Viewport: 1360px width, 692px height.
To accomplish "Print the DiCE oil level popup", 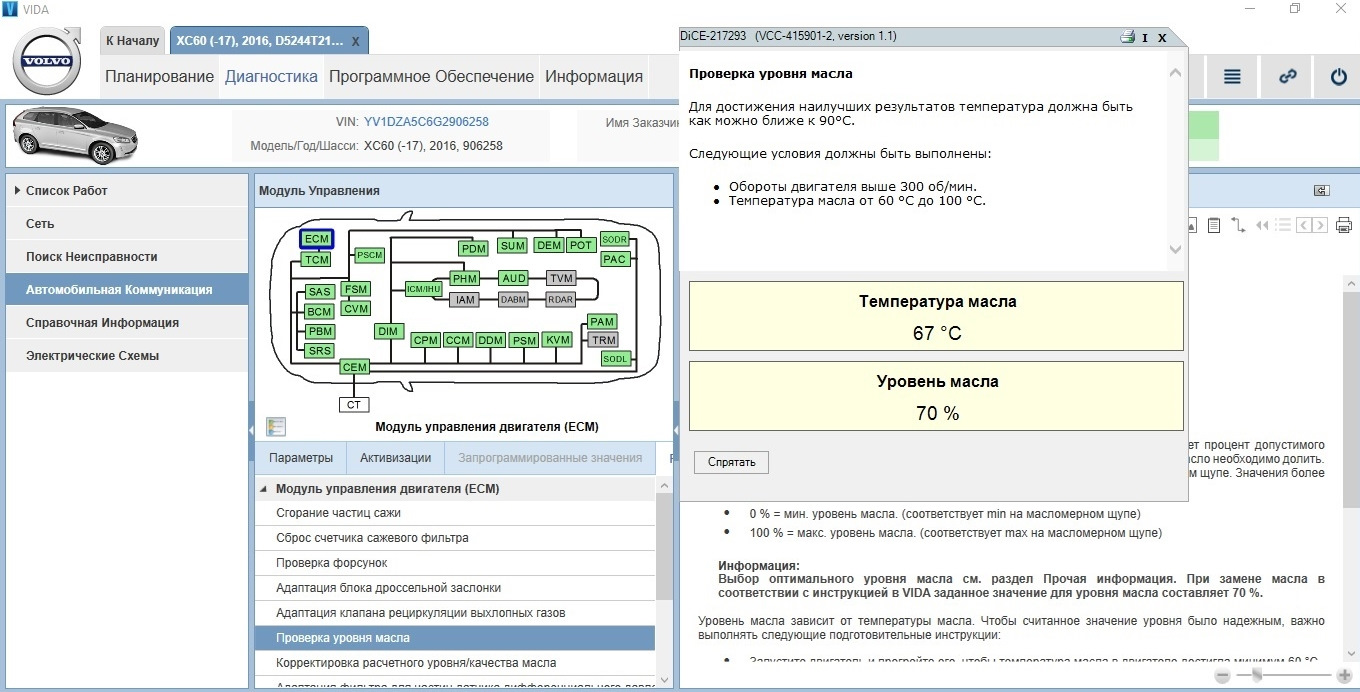I will coord(1127,37).
